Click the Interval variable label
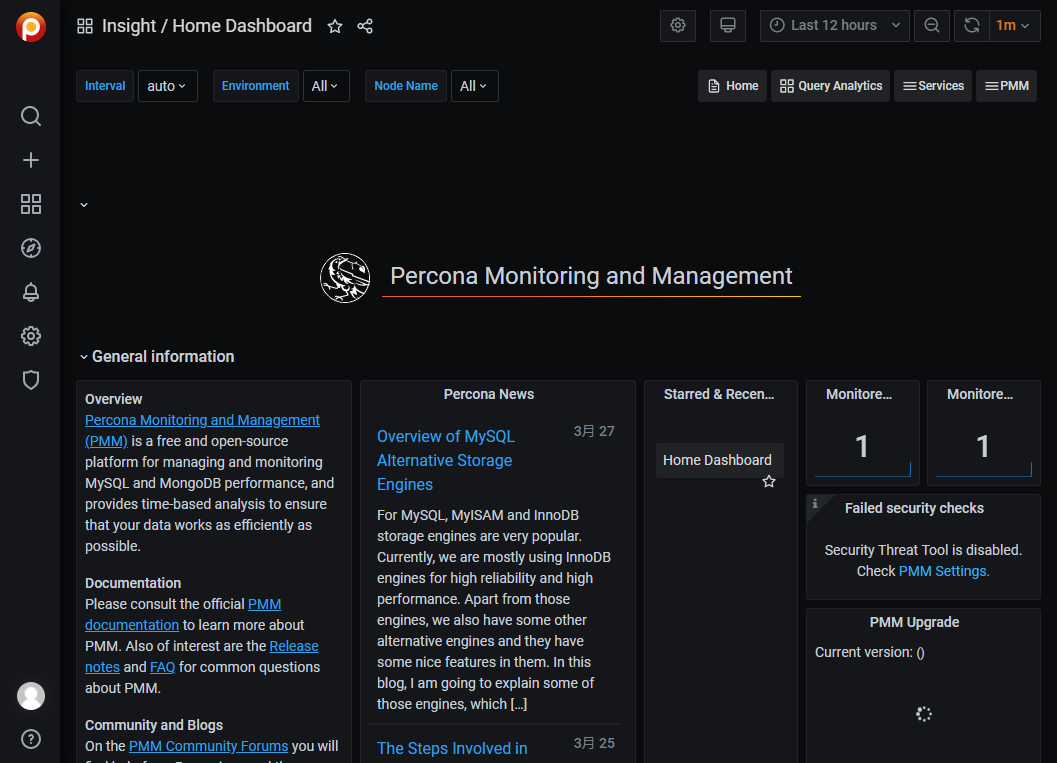This screenshot has width=1057, height=763. [x=105, y=86]
